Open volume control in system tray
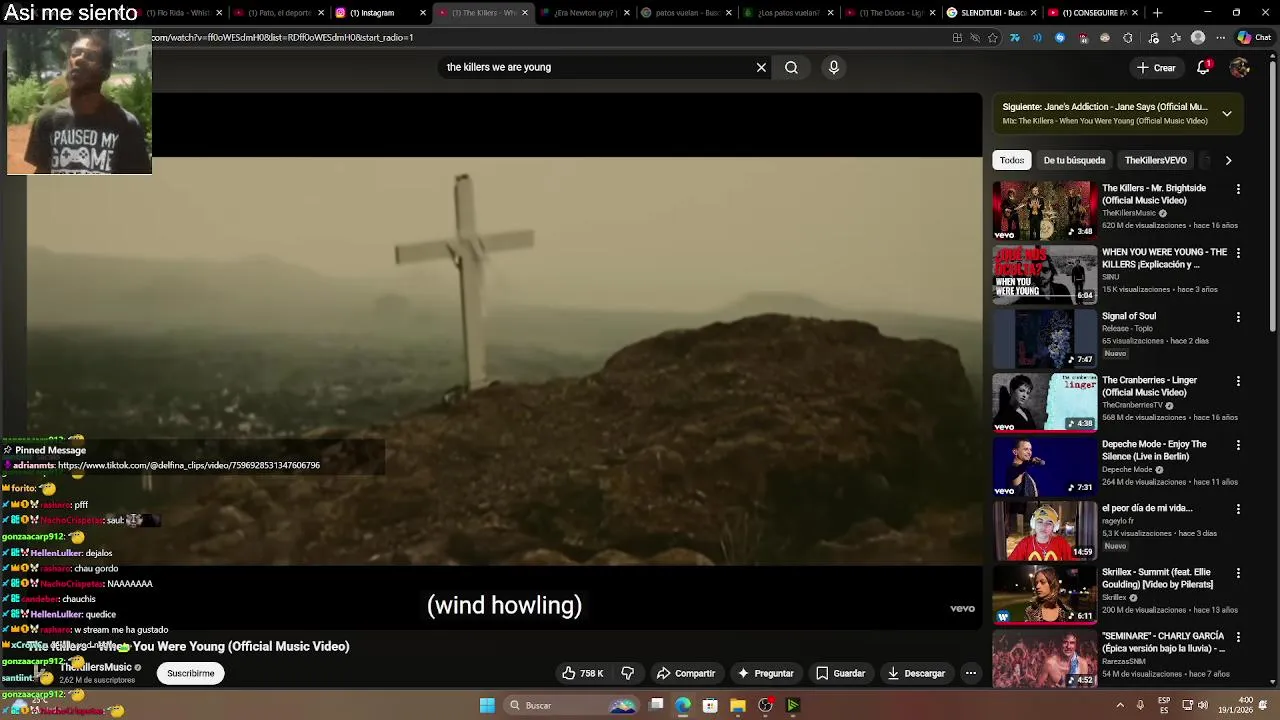Image resolution: width=1280 pixels, height=720 pixels. point(1203,705)
